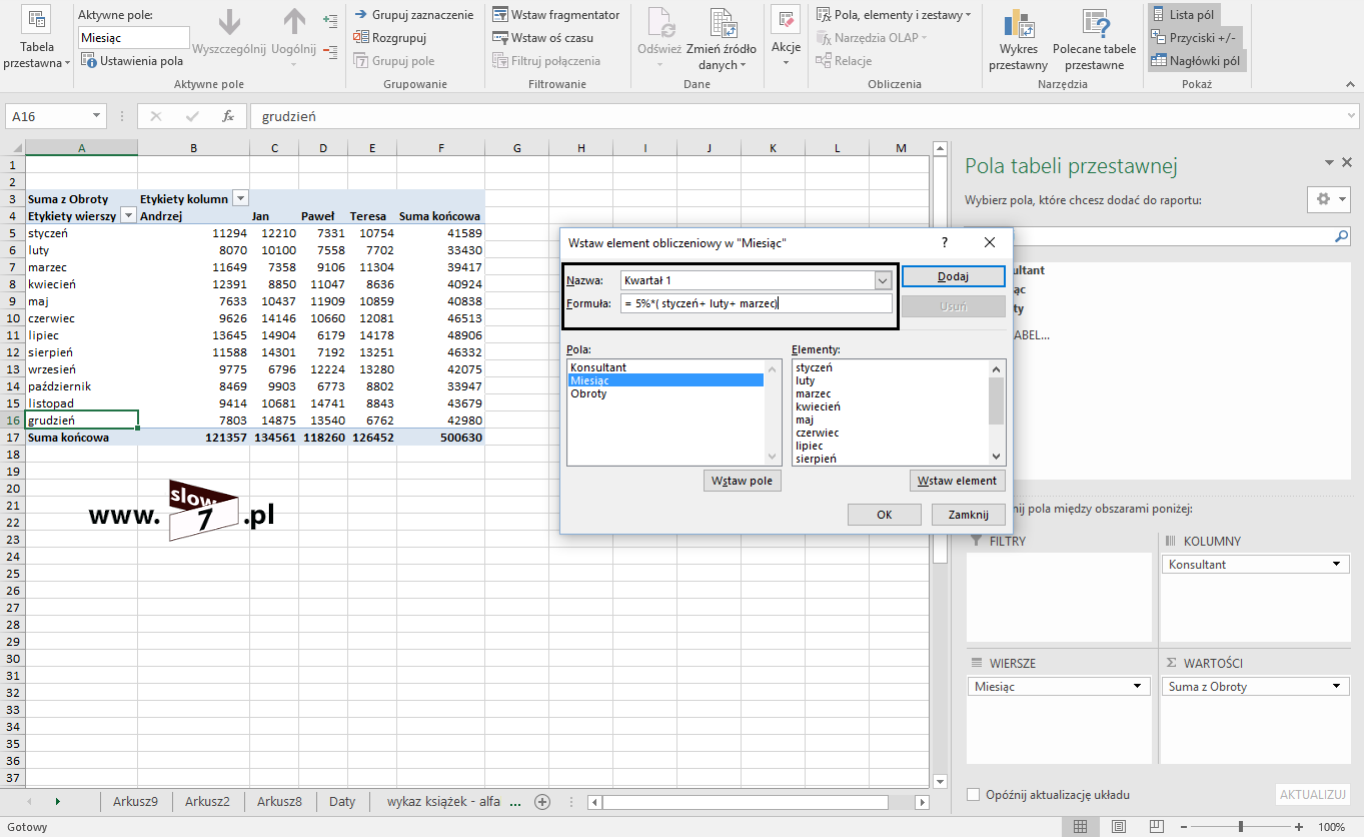Click Zmień źródło danych
The height and width of the screenshot is (837, 1364).
(721, 39)
